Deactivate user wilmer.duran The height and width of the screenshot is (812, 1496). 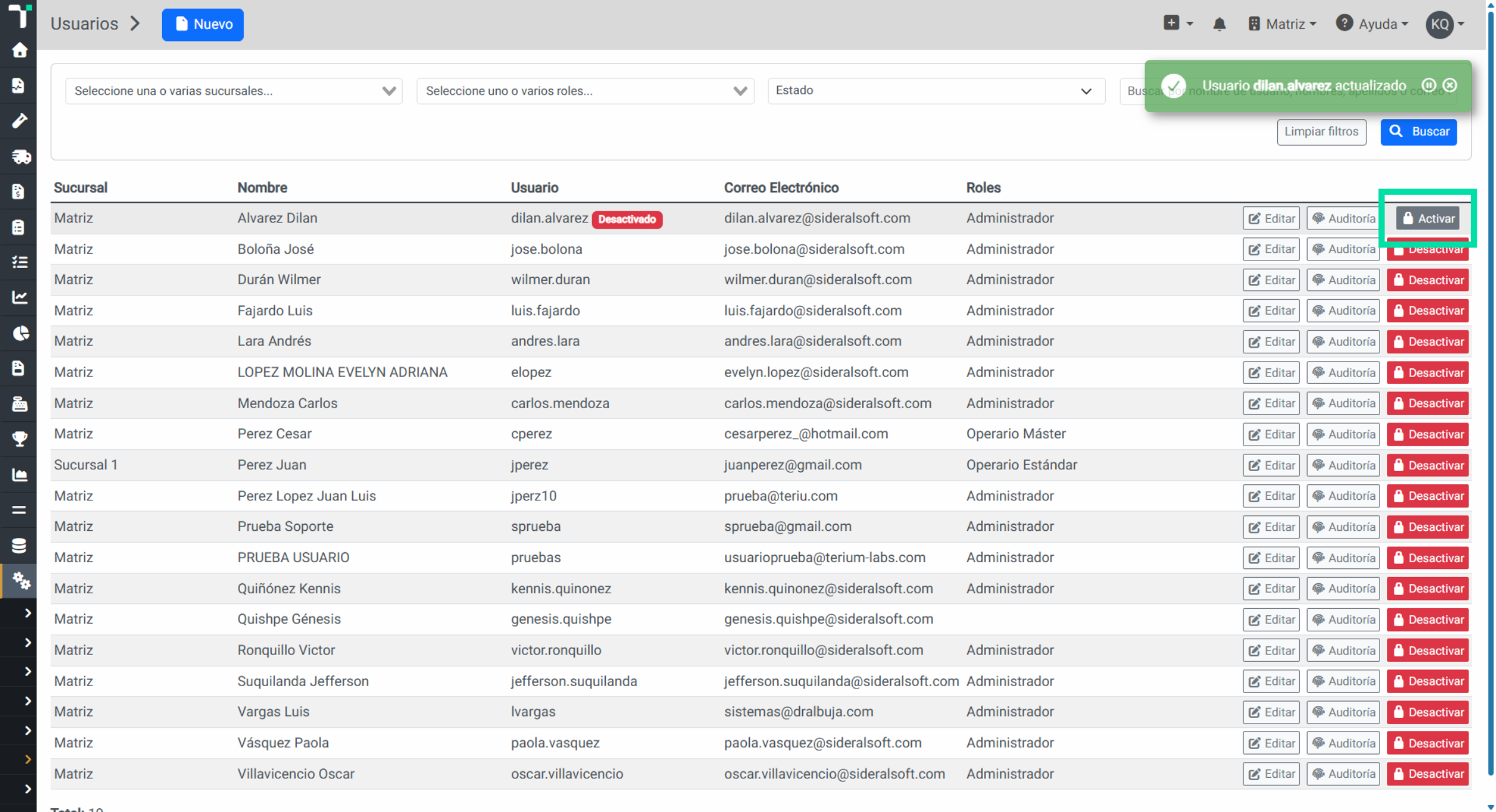1427,280
